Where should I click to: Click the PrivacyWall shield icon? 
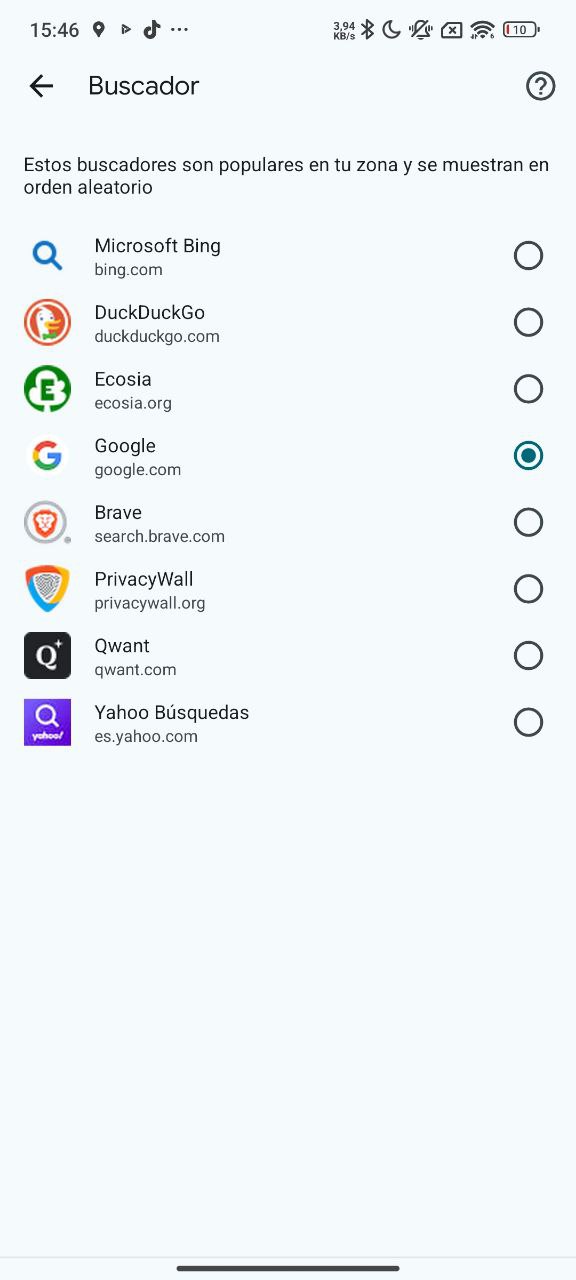[47, 588]
